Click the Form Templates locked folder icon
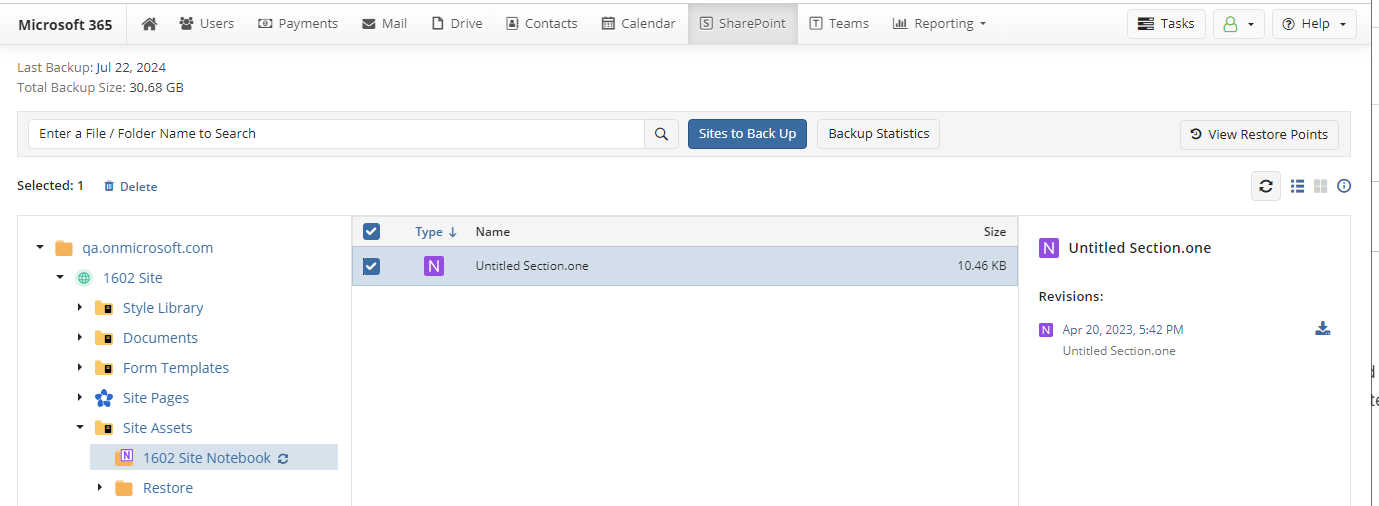This screenshot has height=506, width=1379. click(x=104, y=368)
